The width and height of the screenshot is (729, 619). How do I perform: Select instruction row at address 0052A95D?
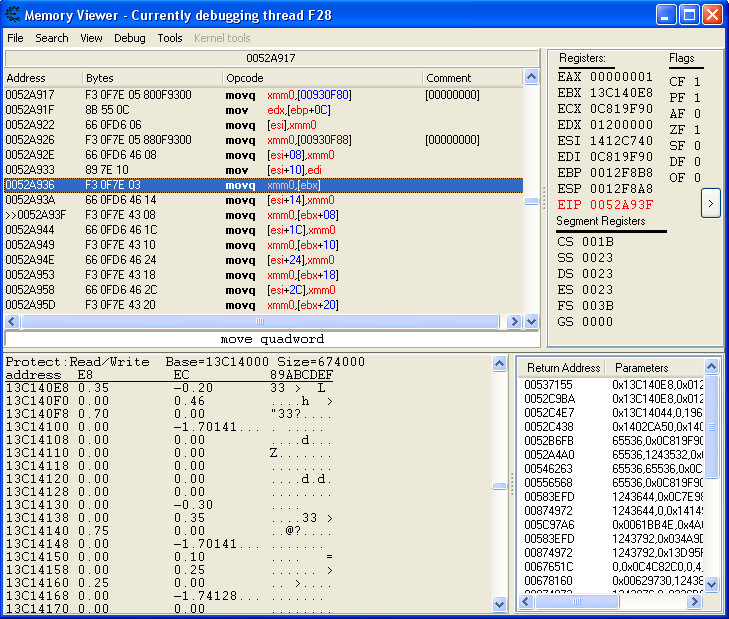coord(264,305)
